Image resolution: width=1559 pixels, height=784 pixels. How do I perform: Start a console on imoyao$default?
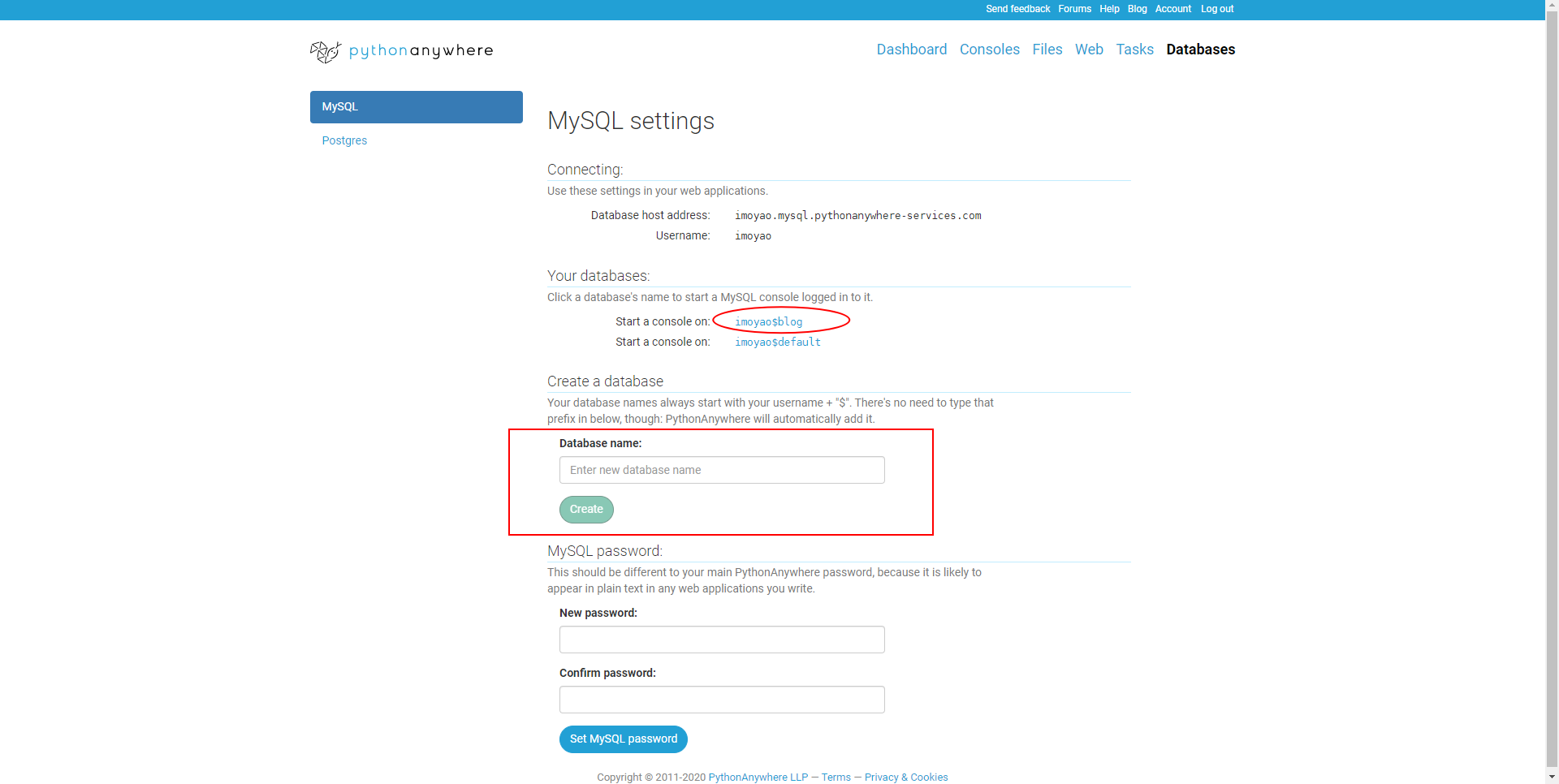[778, 342]
